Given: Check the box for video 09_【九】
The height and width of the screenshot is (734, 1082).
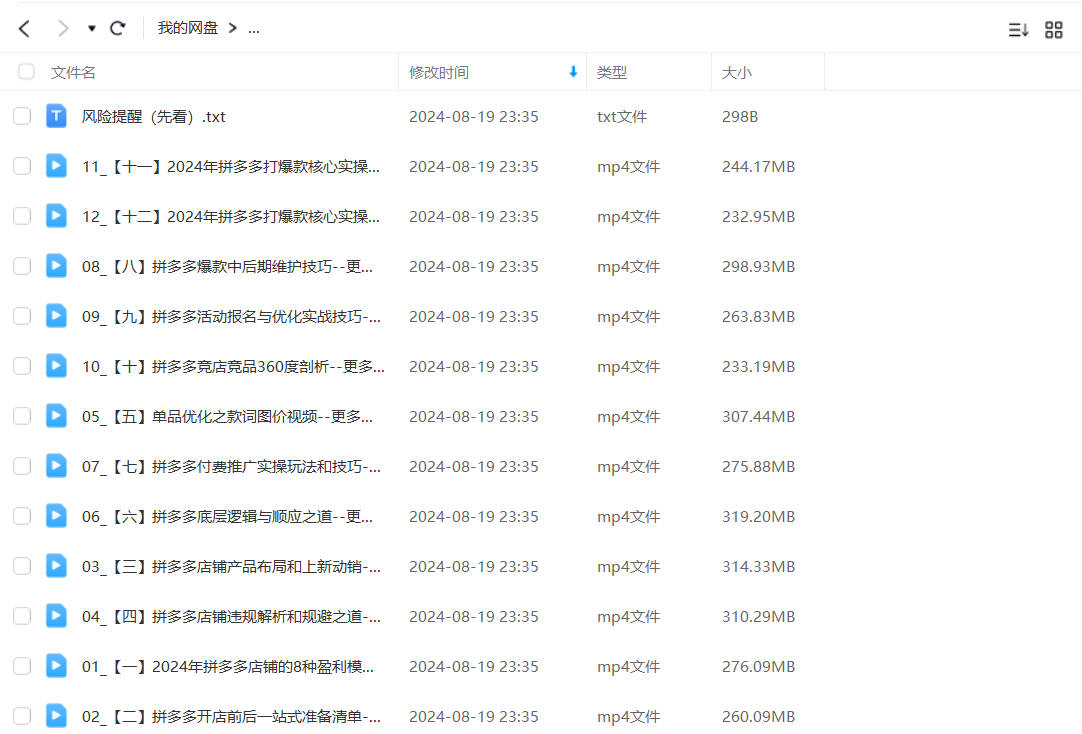Looking at the screenshot, I should pos(22,316).
